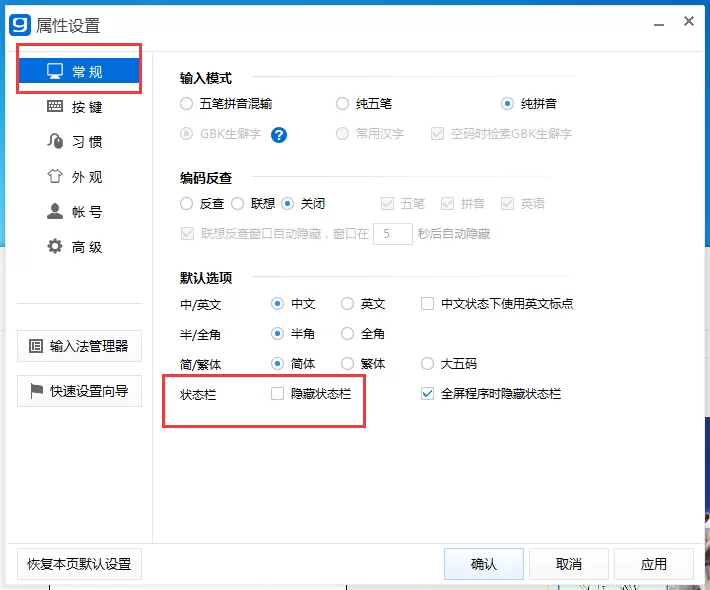Open the 常规 general settings tab
The width and height of the screenshot is (710, 590).
(79, 71)
